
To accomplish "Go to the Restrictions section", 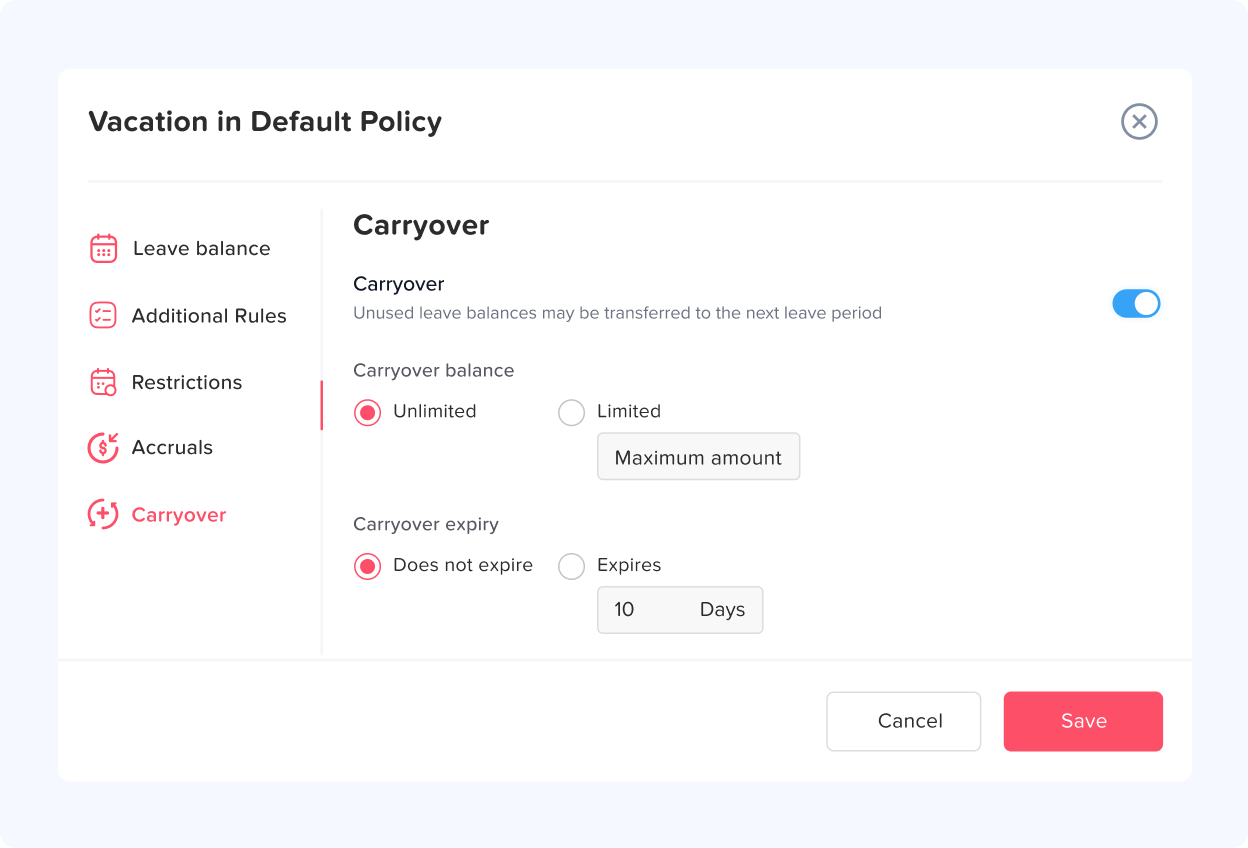I will [187, 382].
